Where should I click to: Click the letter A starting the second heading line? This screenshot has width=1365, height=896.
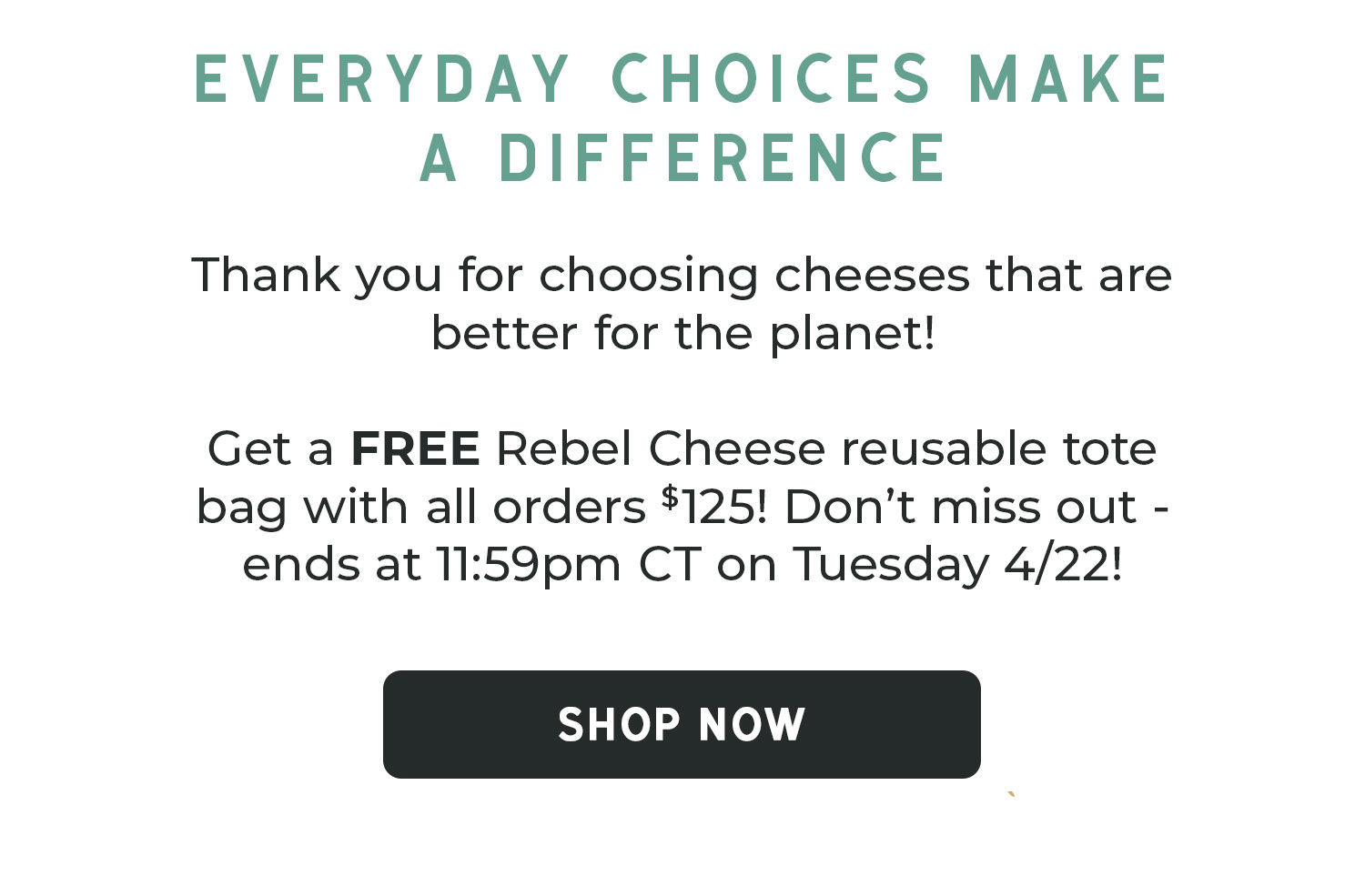point(438,158)
